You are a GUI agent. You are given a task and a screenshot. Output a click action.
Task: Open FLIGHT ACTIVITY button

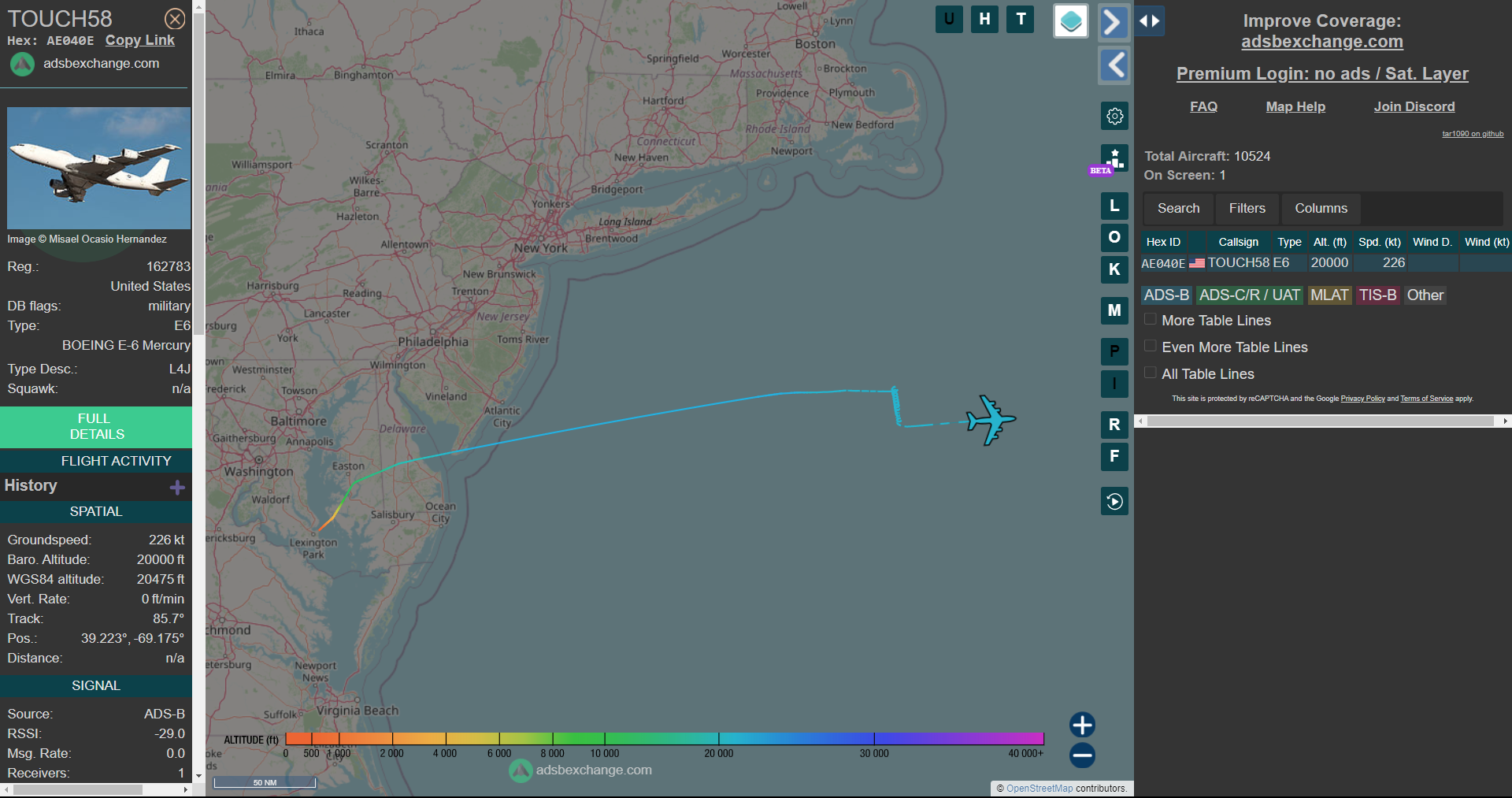[96, 461]
